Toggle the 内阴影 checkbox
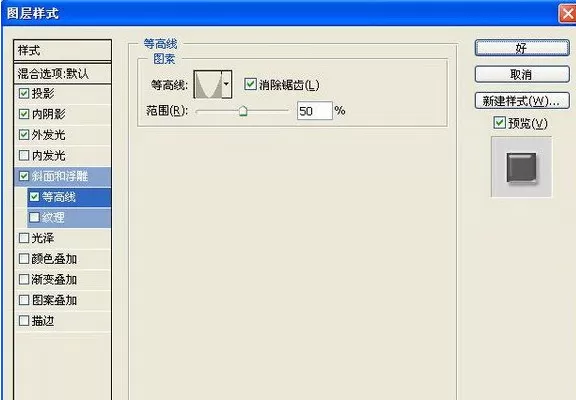 (x=24, y=114)
